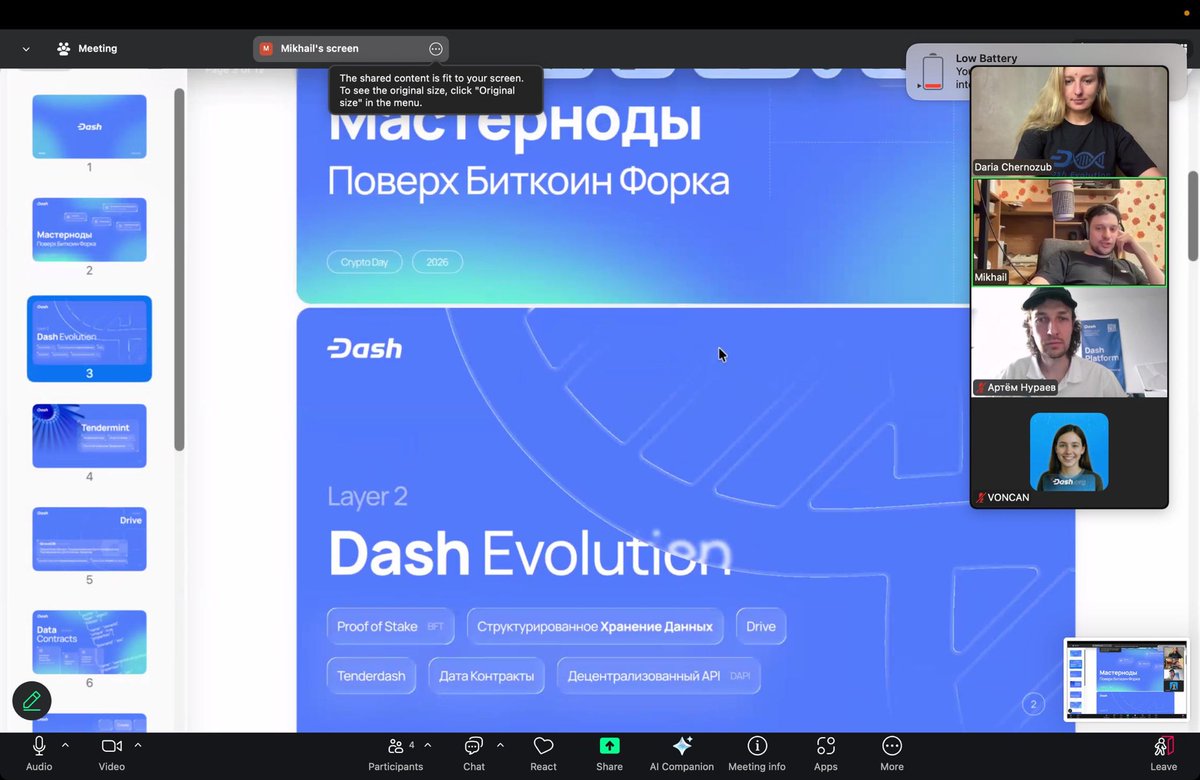Click Структурированное Хранение Данных tag
The width and height of the screenshot is (1200, 780).
[595, 626]
